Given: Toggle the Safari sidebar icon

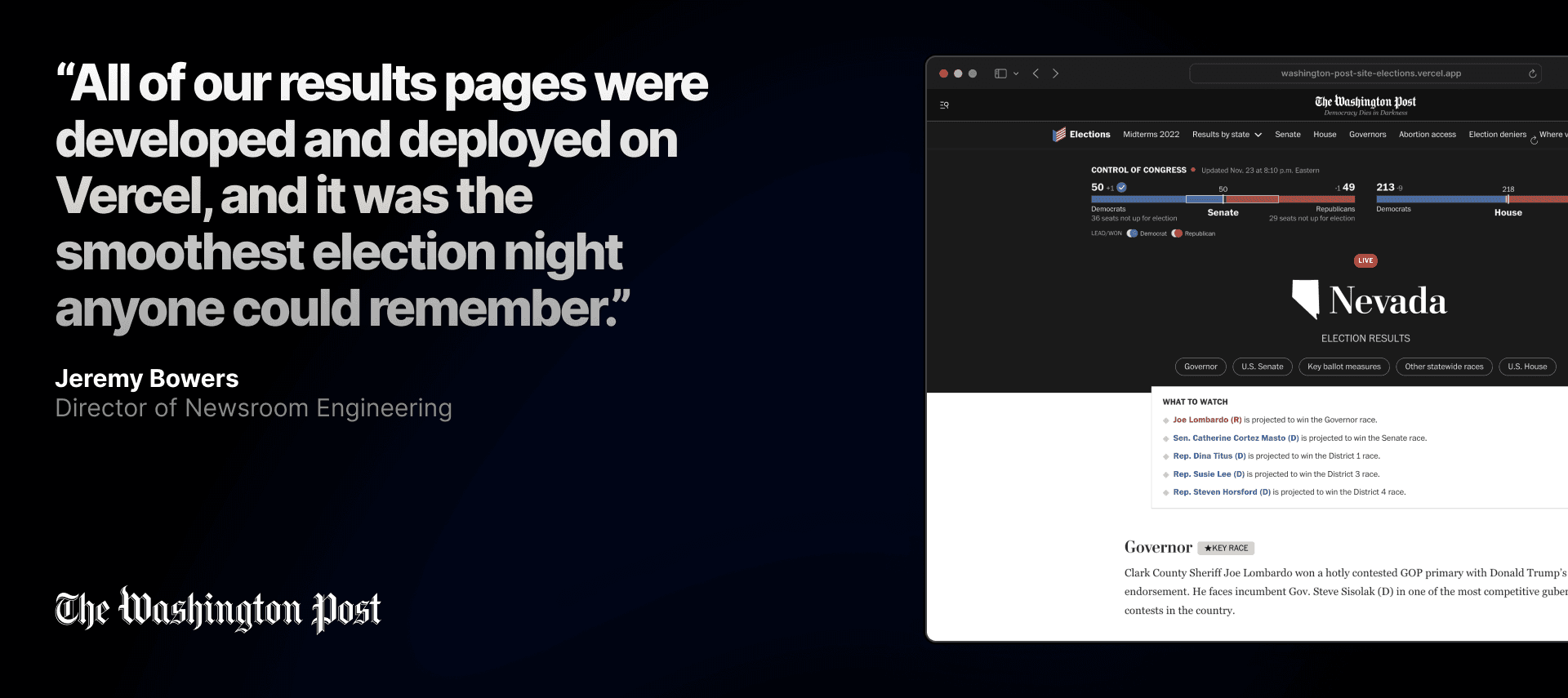Looking at the screenshot, I should (1000, 73).
